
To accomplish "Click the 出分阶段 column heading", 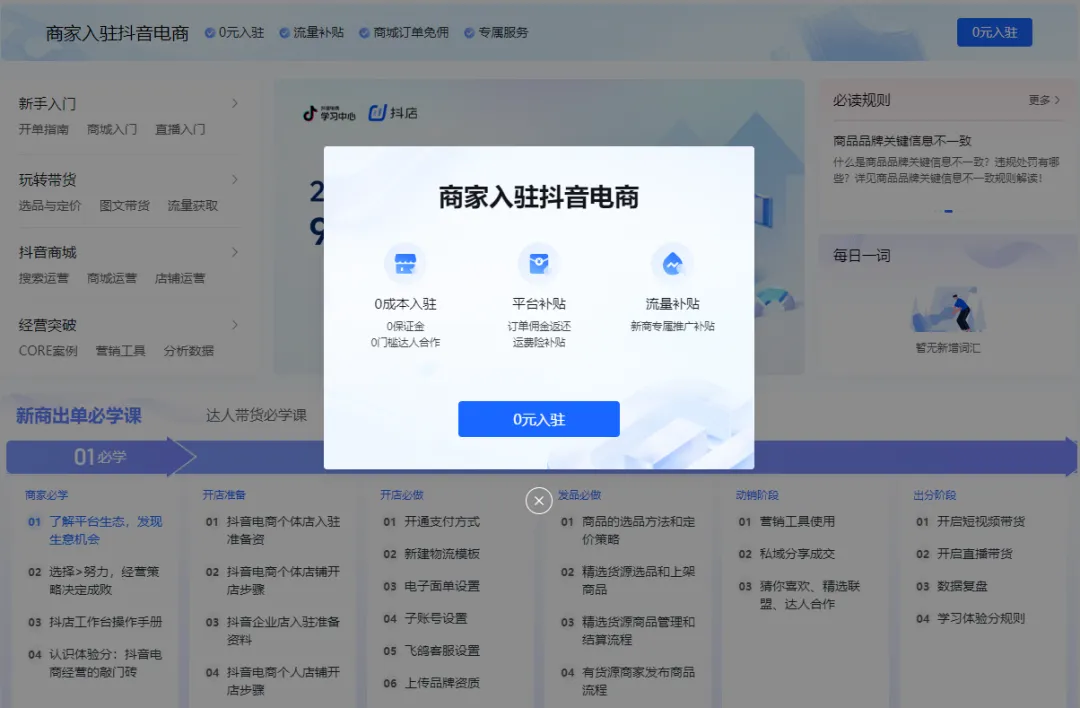I will (x=935, y=495).
